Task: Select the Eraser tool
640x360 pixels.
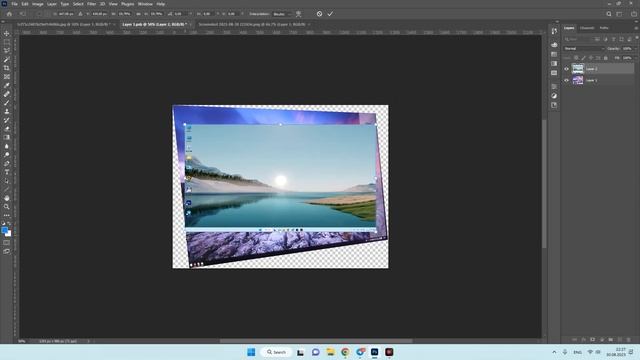Action: click(7, 129)
